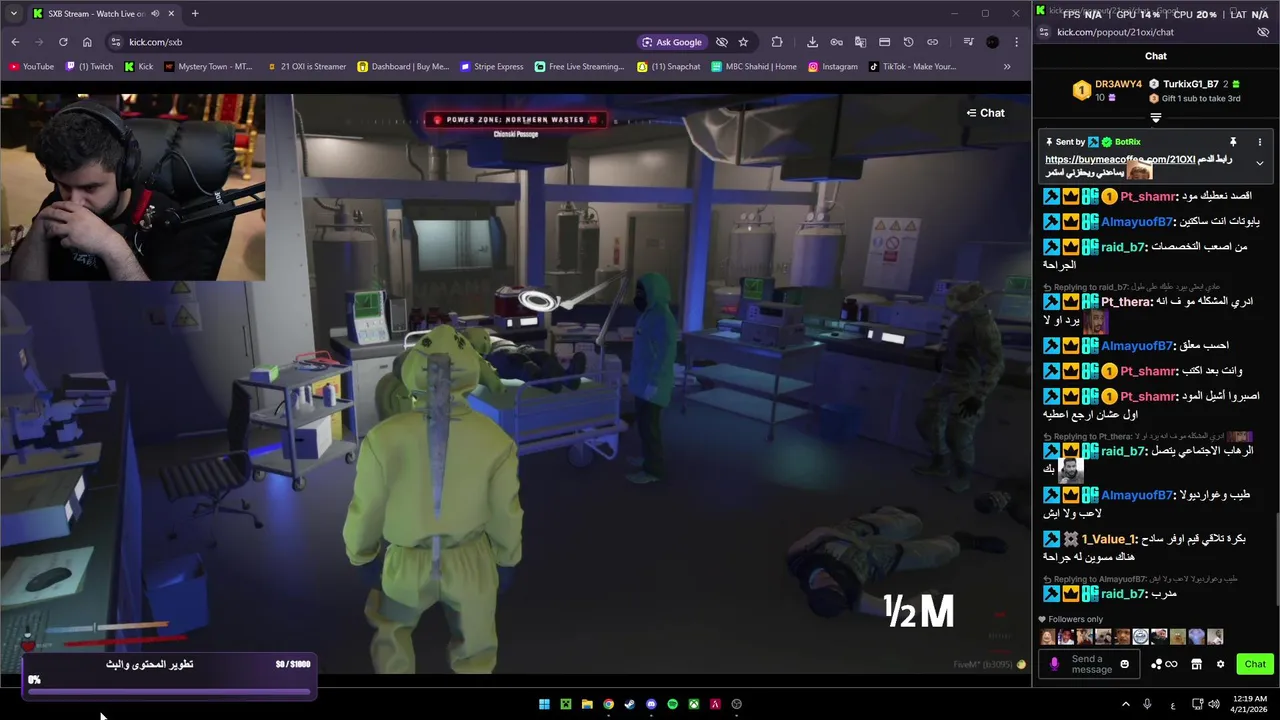Open Spotify from the taskbar

pos(672,704)
